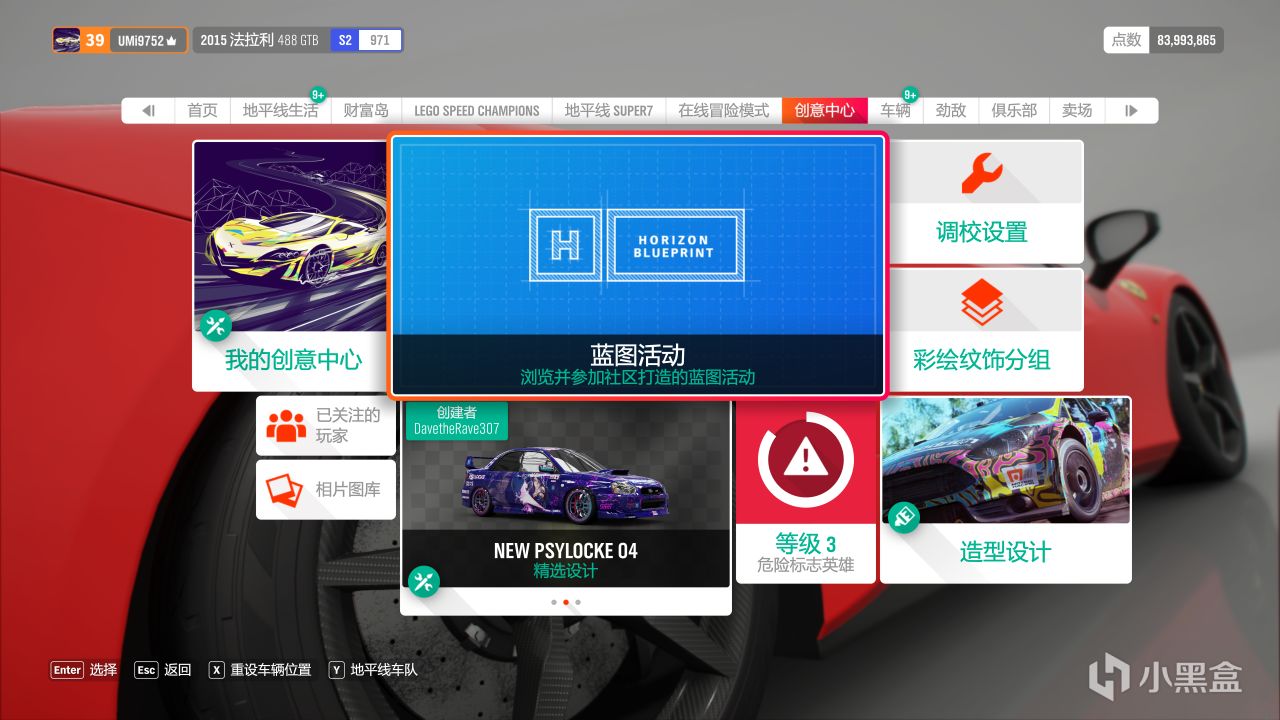1280x720 pixels.
Task: Click the 返回 prompt label
Action: [177, 670]
